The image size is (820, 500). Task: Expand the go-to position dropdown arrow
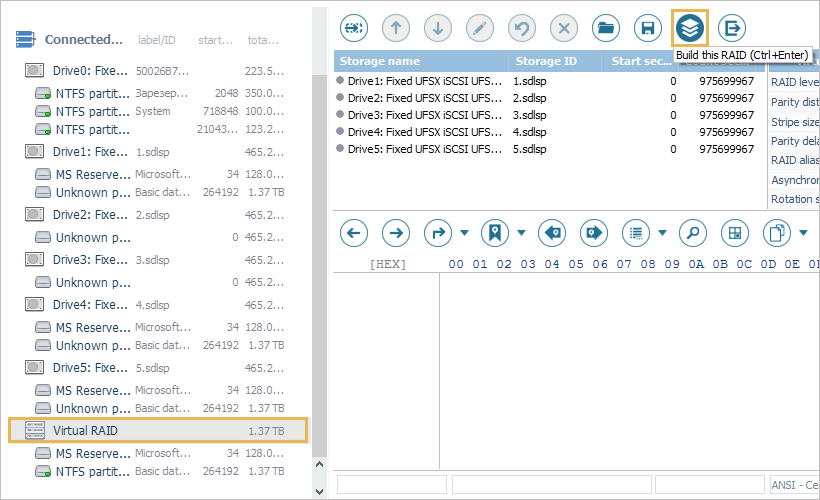point(464,234)
